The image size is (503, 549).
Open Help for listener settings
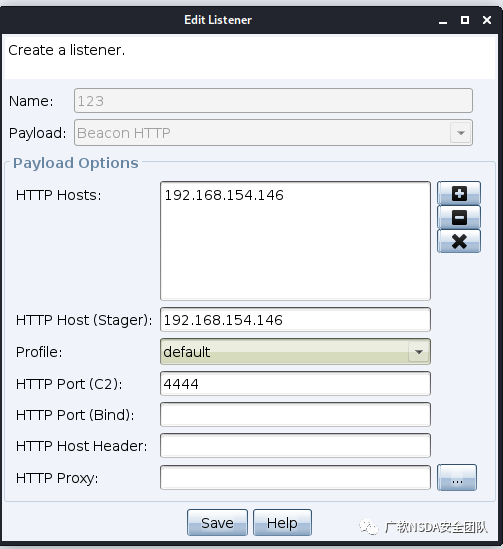click(x=282, y=523)
